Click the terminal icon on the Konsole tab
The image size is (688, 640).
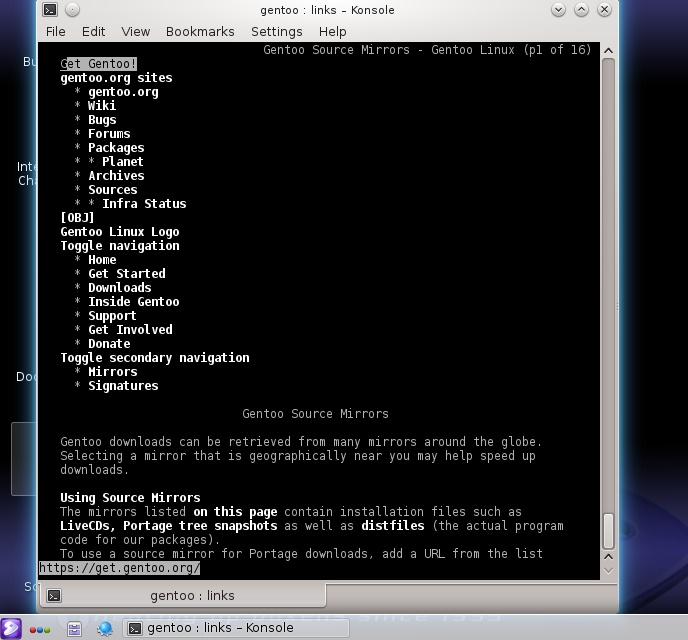coord(54,595)
